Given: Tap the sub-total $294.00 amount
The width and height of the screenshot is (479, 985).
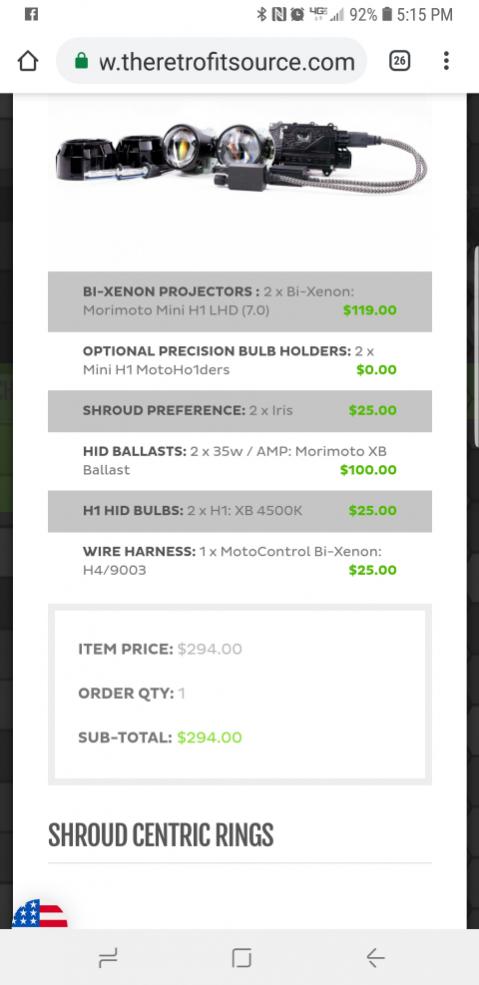Looking at the screenshot, I should (210, 737).
